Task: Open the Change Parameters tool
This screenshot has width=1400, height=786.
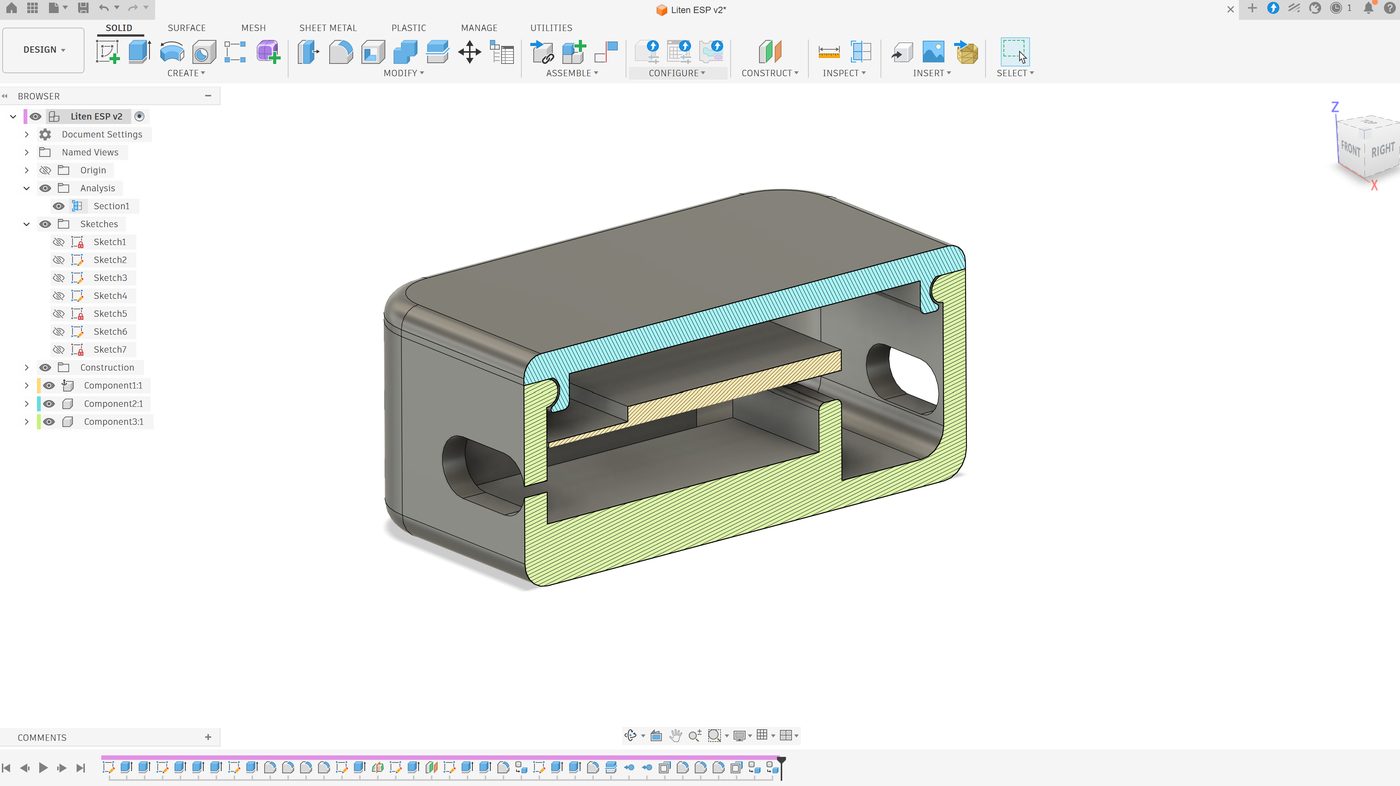Action: pos(502,52)
